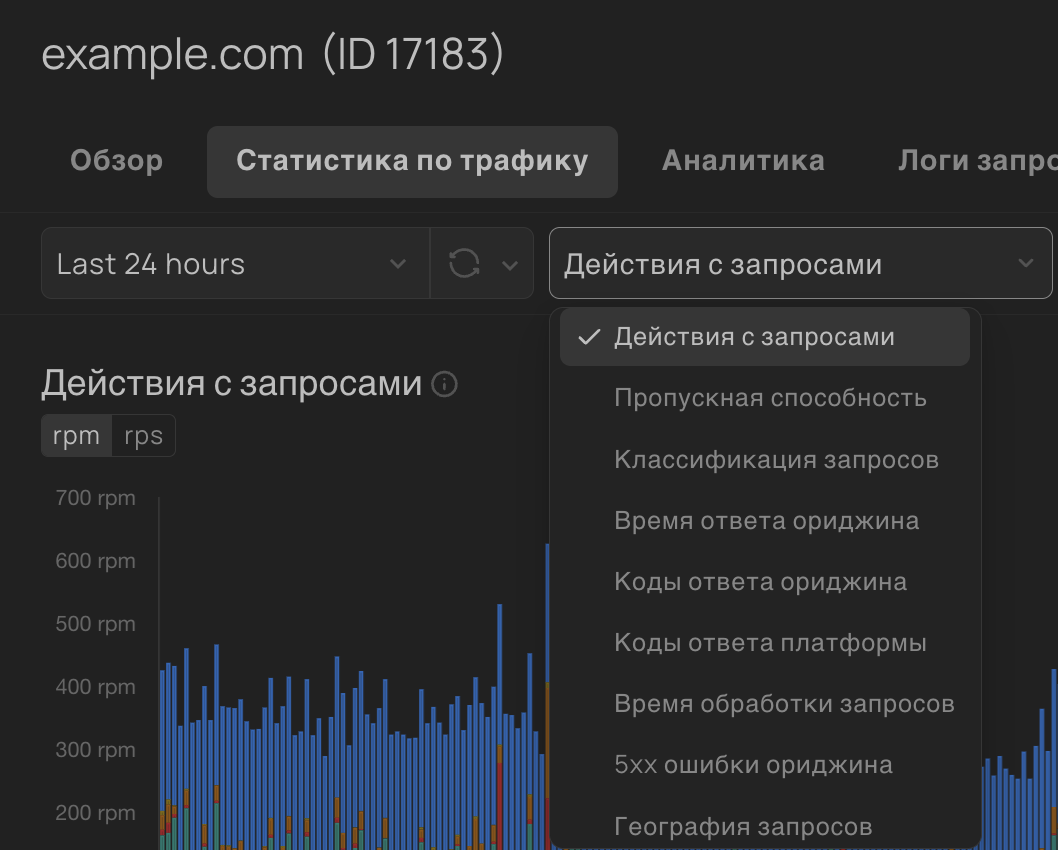The height and width of the screenshot is (850, 1058).
Task: Switch chart units to rpm
Action: (x=76, y=436)
